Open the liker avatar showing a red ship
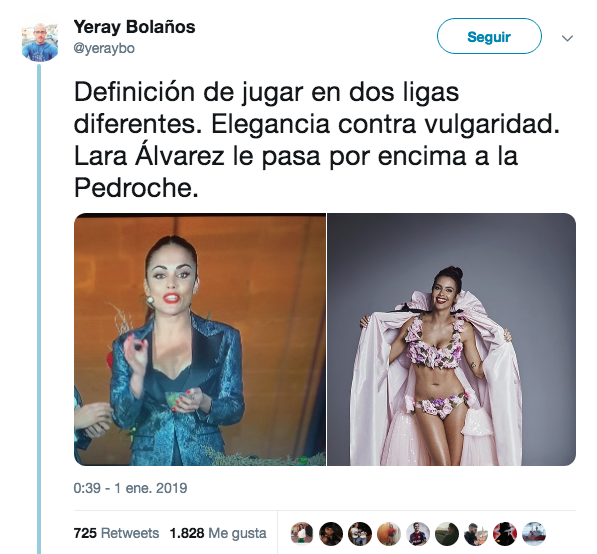Image resolution: width=597 pixels, height=554 pixels. tap(534, 533)
